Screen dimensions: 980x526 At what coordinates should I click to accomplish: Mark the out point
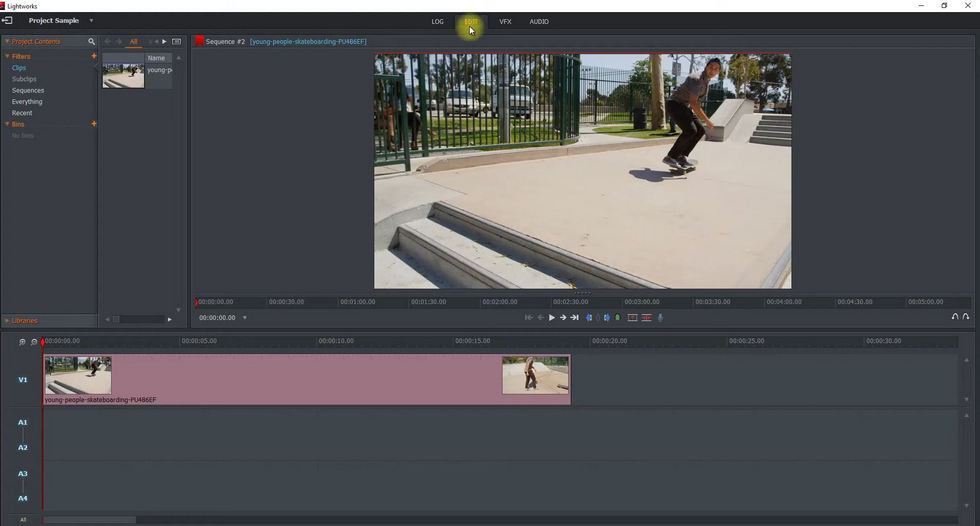pos(607,317)
